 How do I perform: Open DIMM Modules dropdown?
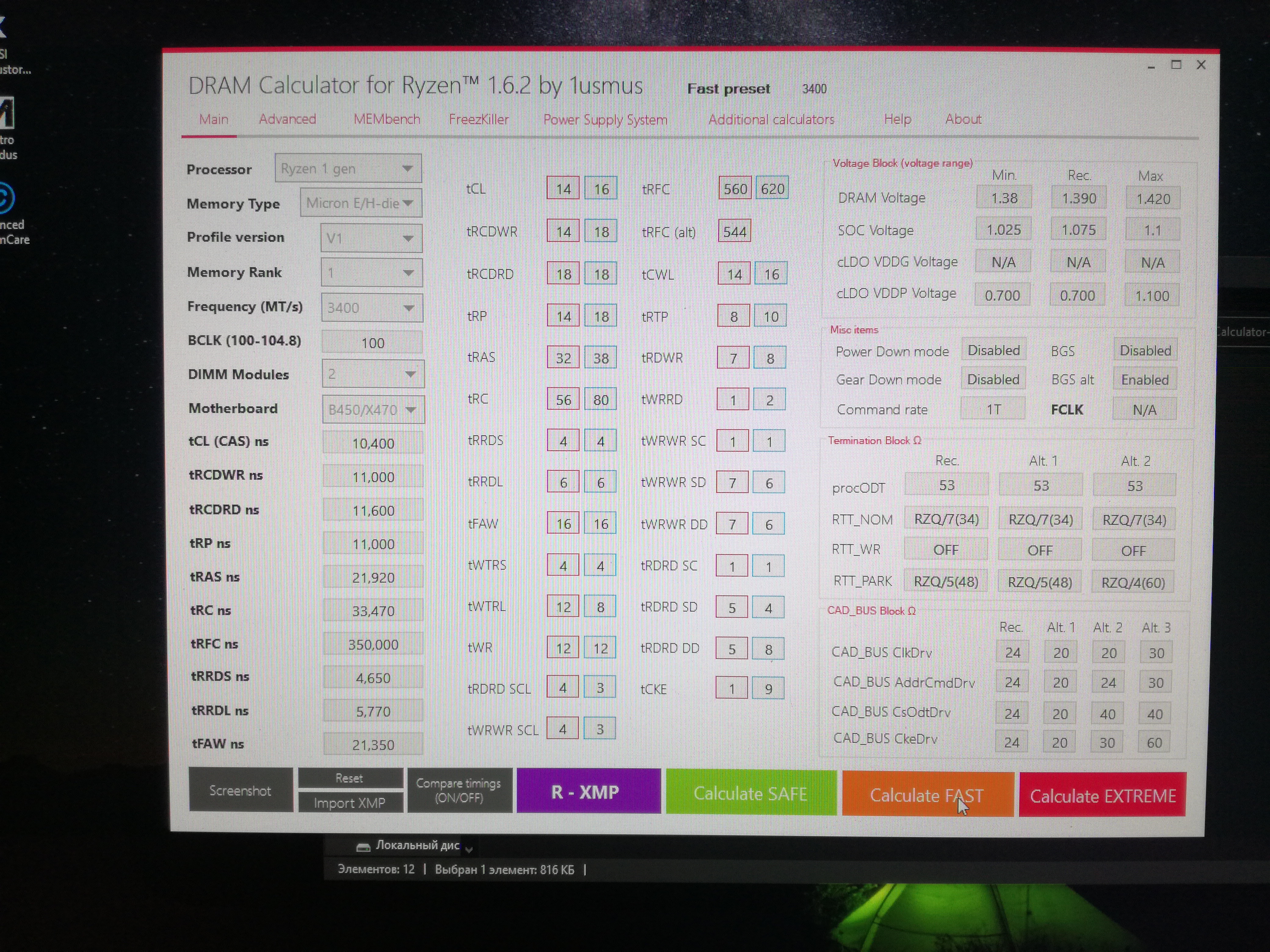pyautogui.click(x=373, y=375)
